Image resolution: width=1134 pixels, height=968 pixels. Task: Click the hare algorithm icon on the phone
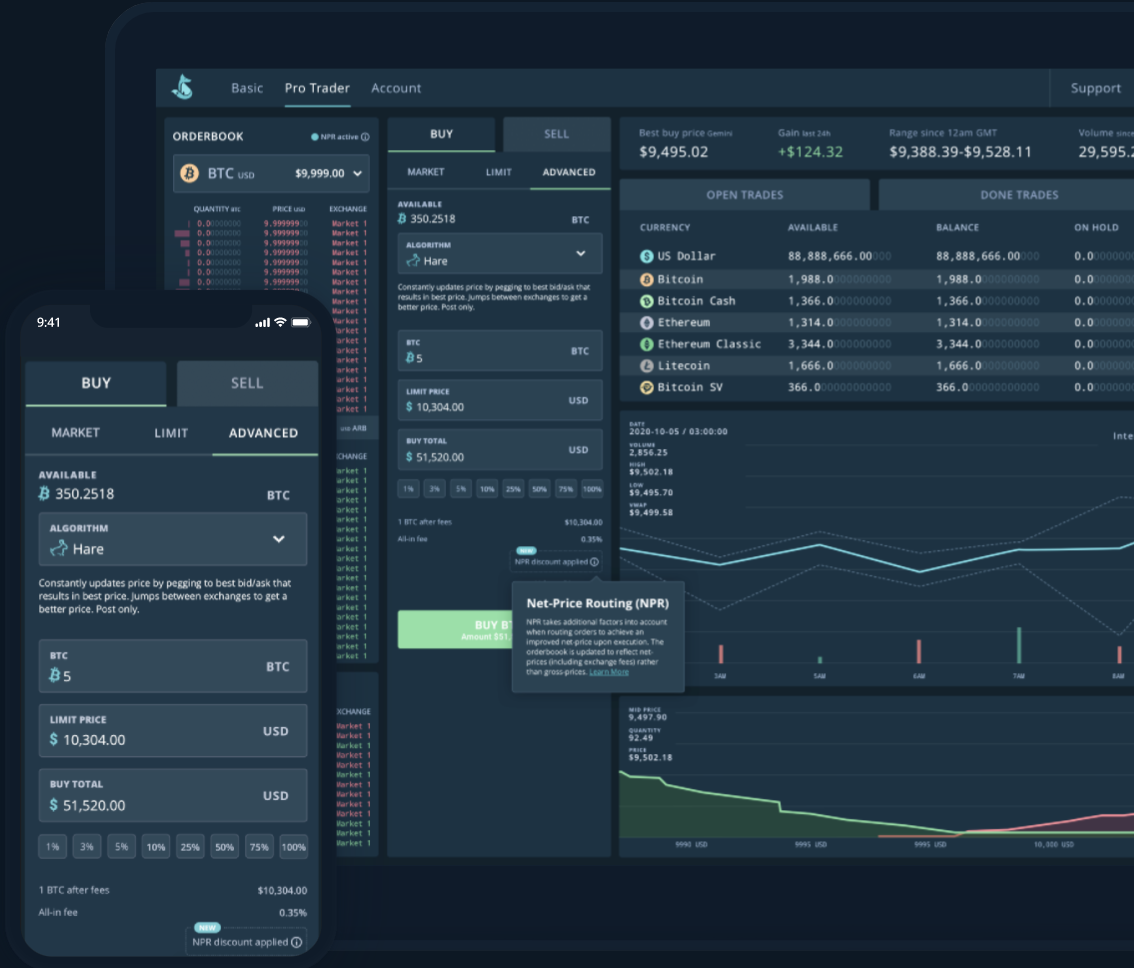(59, 548)
